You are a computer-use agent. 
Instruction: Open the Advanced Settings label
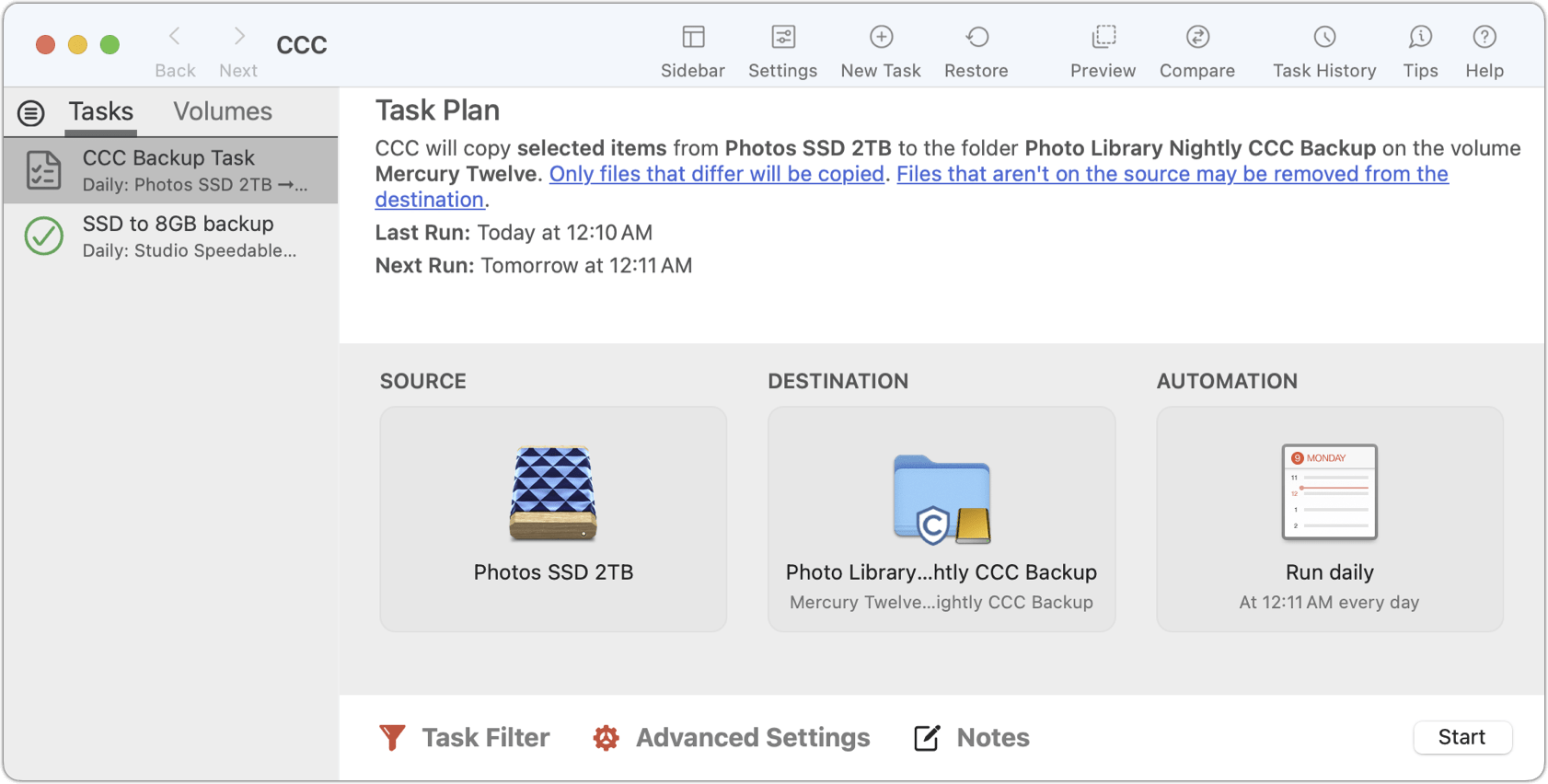coord(753,738)
